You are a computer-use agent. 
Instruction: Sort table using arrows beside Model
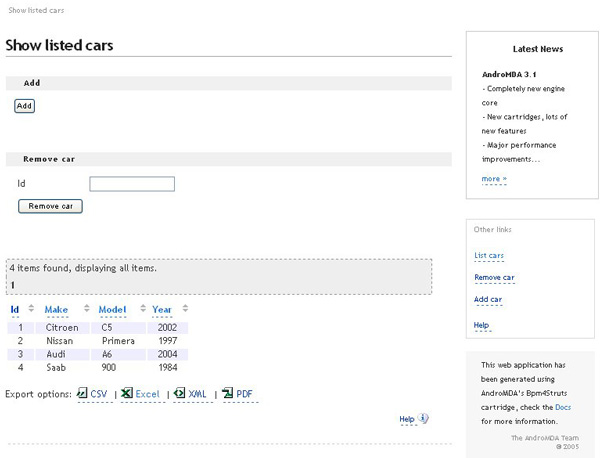(143, 308)
